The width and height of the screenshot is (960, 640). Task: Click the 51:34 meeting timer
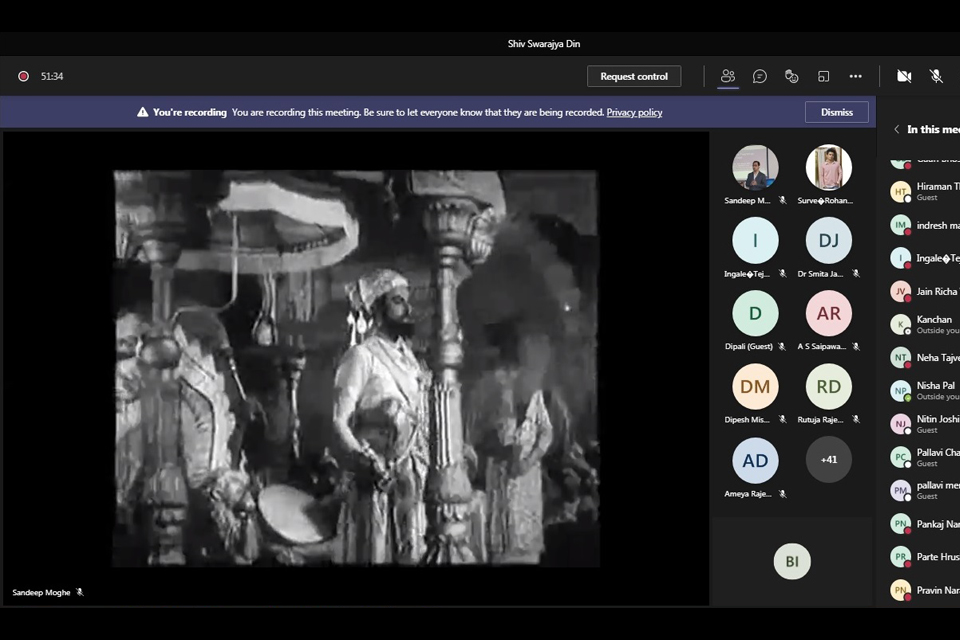tap(52, 77)
